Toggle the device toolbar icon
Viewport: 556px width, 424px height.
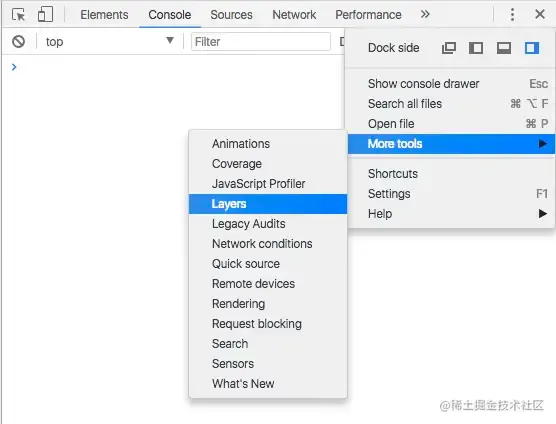45,15
